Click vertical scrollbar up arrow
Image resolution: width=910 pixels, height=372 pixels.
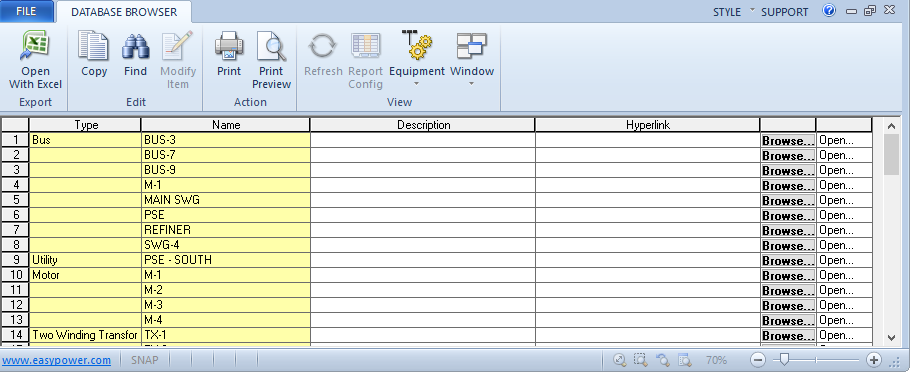pyautogui.click(x=891, y=125)
